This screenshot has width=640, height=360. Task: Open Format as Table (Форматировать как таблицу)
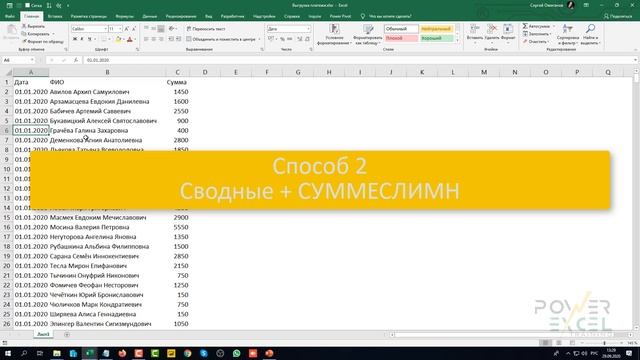point(368,34)
